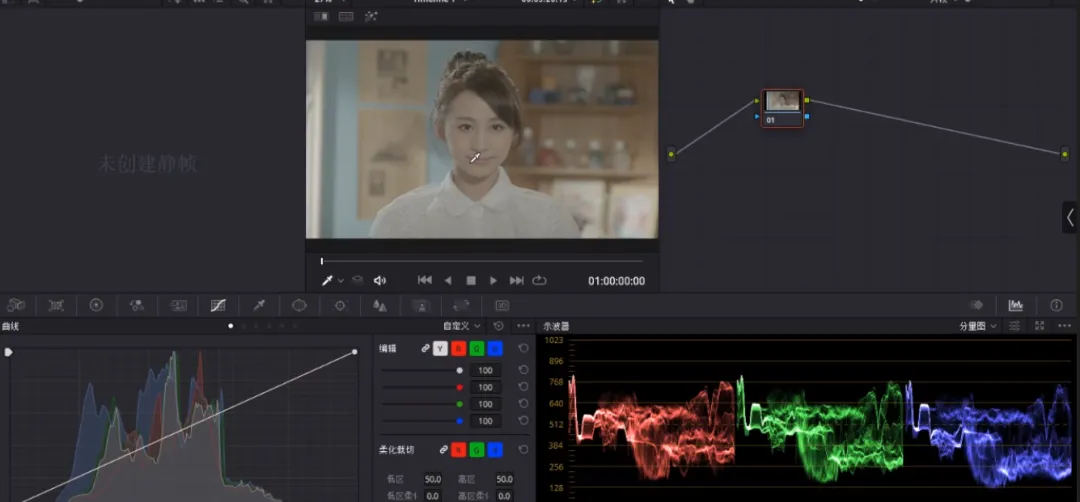The image size is (1080, 502).
Task: Reset the blue intensity slider
Action: click(x=523, y=420)
